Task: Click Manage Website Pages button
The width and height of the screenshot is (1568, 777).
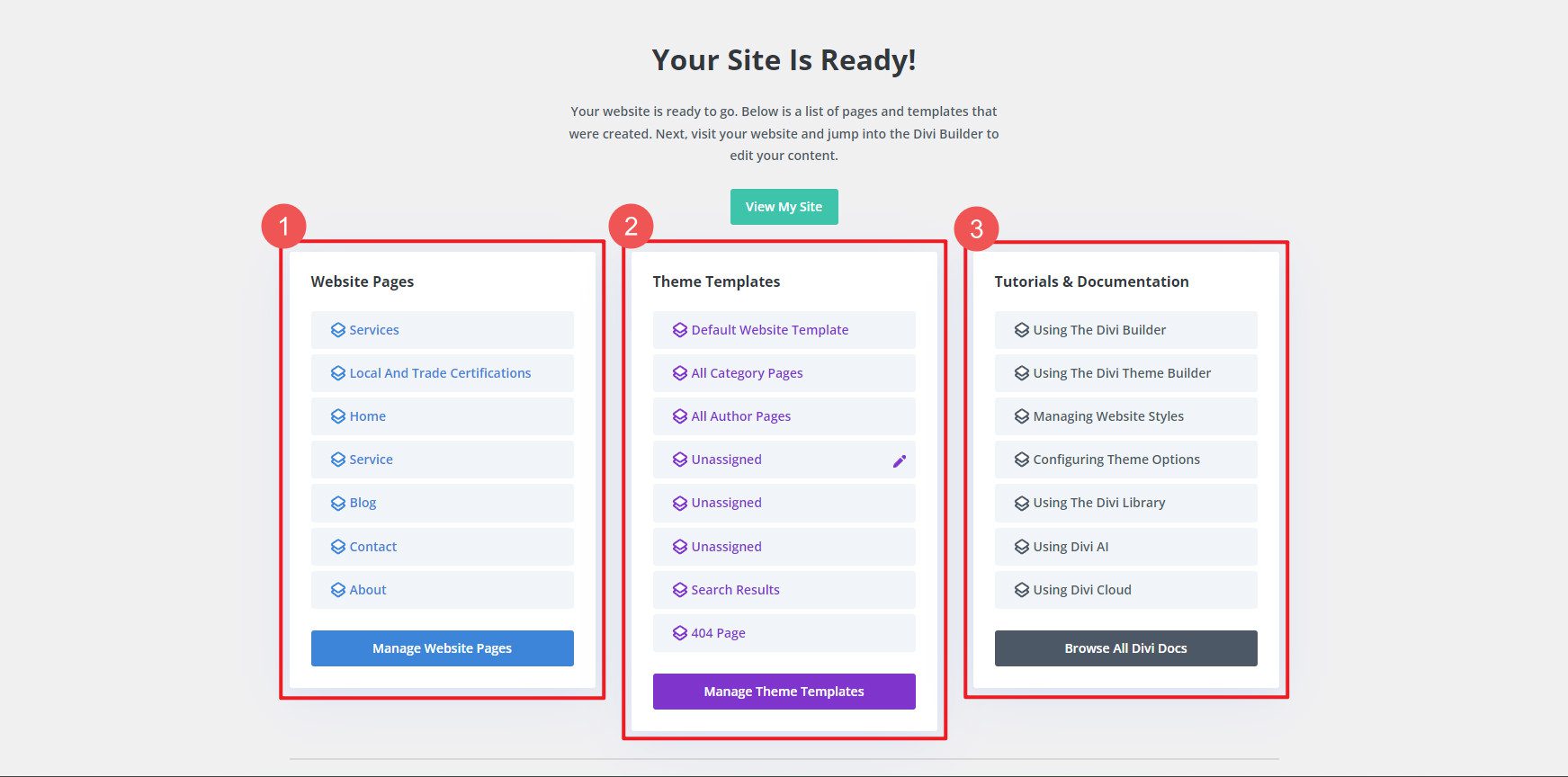Action: 443,648
